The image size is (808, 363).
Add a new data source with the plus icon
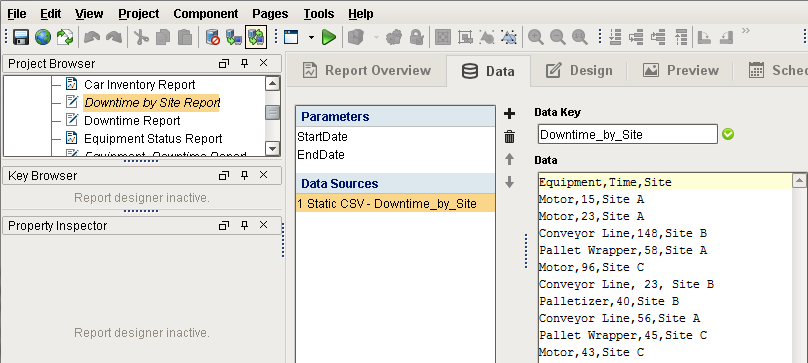[509, 114]
